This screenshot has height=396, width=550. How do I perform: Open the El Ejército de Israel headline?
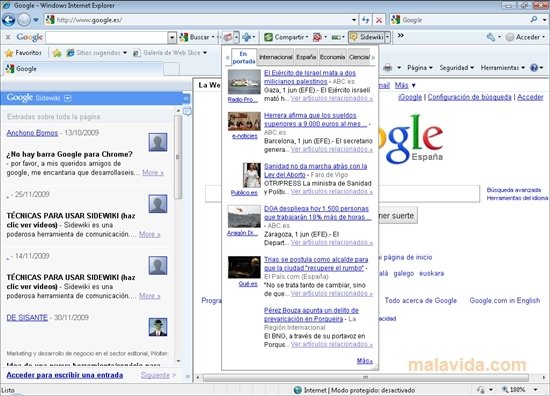310,77
